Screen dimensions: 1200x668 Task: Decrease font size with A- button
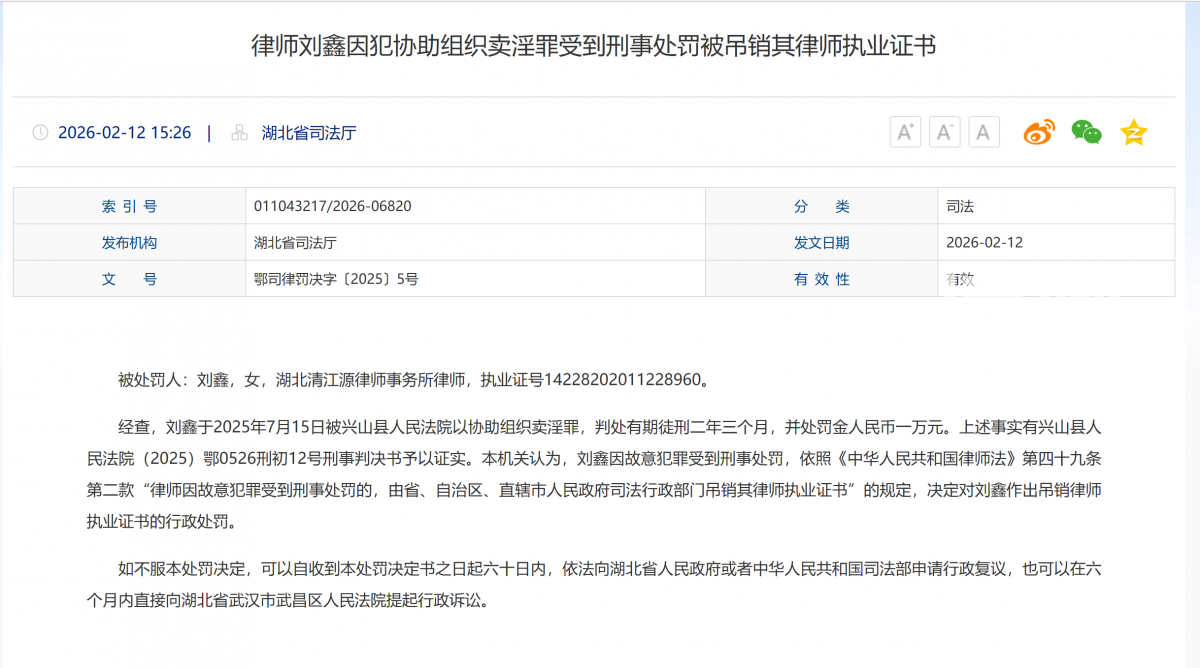944,132
